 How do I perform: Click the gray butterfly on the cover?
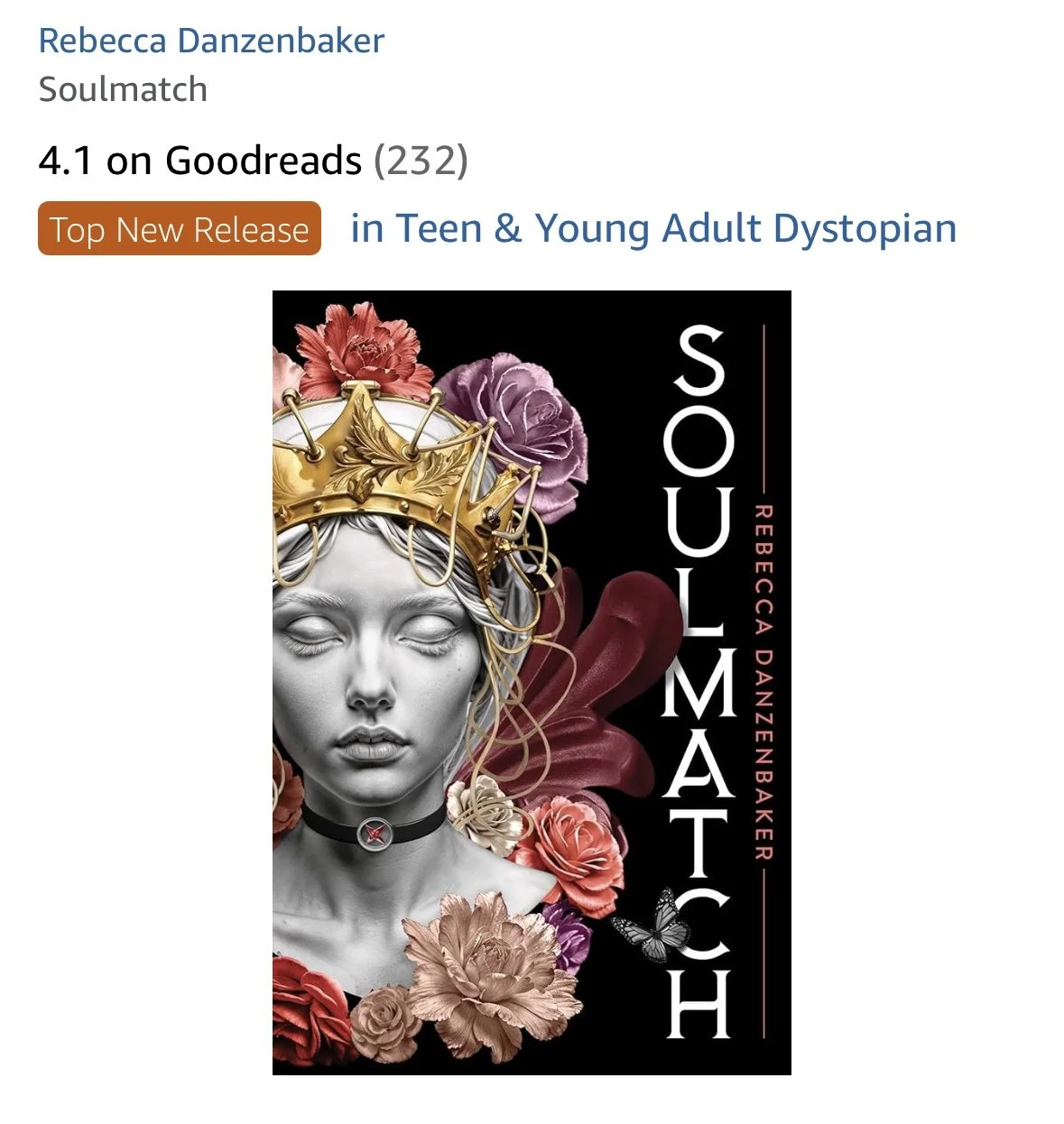(648, 925)
